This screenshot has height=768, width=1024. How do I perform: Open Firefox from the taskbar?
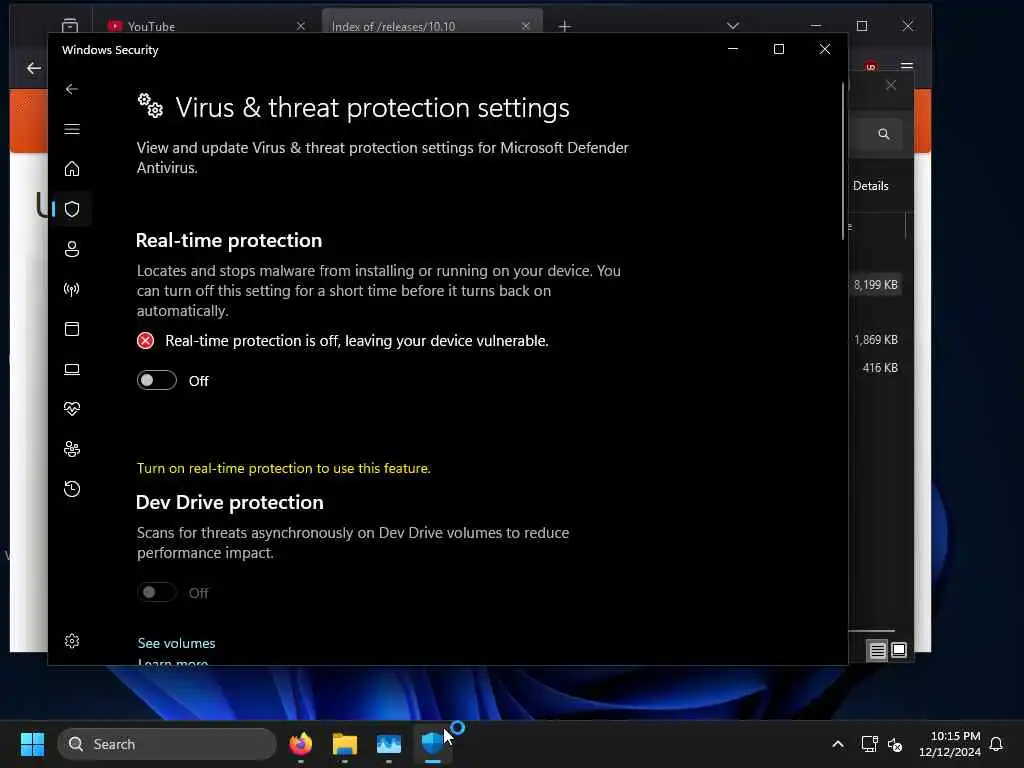pyautogui.click(x=300, y=744)
